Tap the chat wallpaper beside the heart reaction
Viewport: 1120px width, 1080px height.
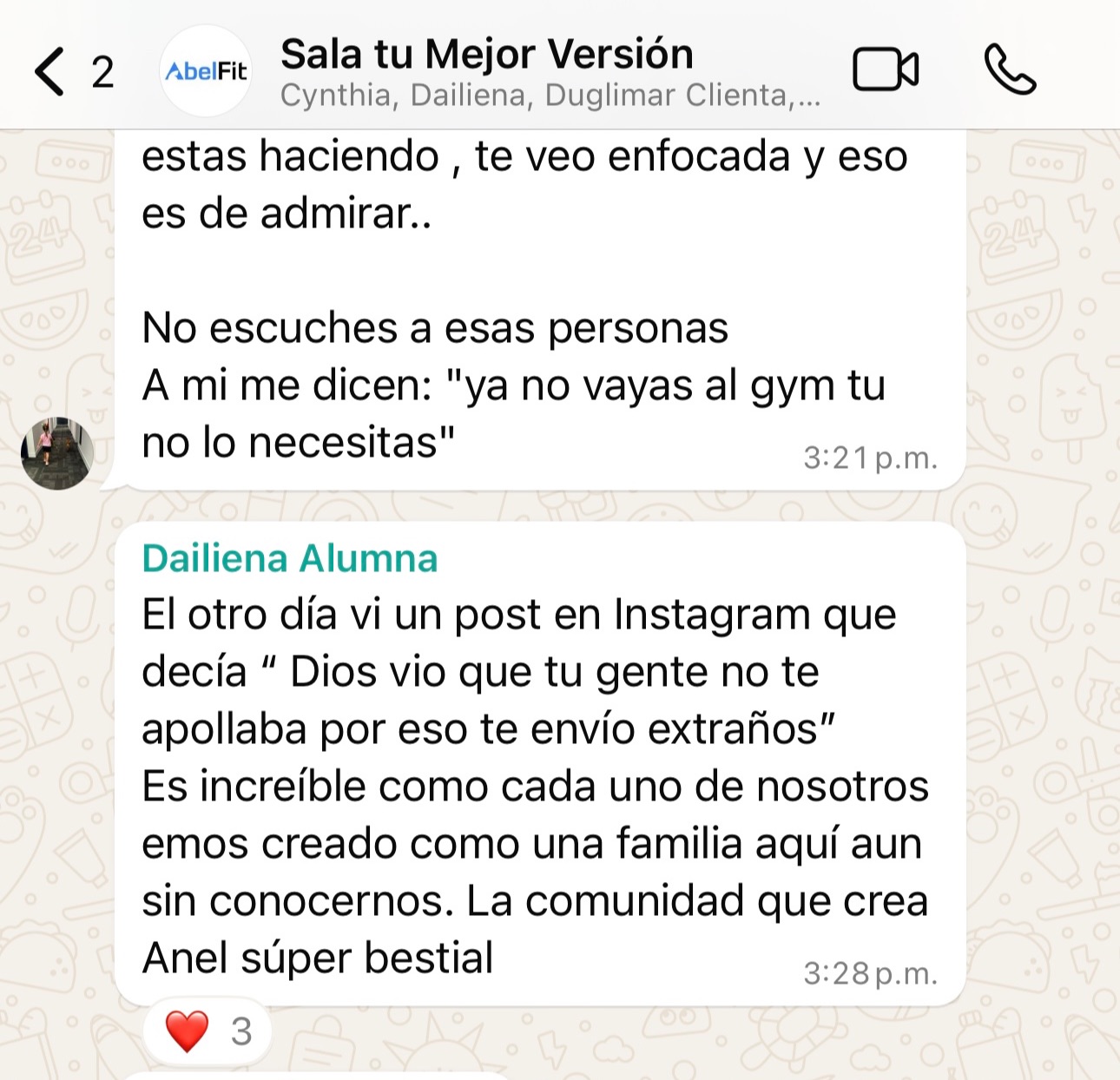coord(608,1037)
